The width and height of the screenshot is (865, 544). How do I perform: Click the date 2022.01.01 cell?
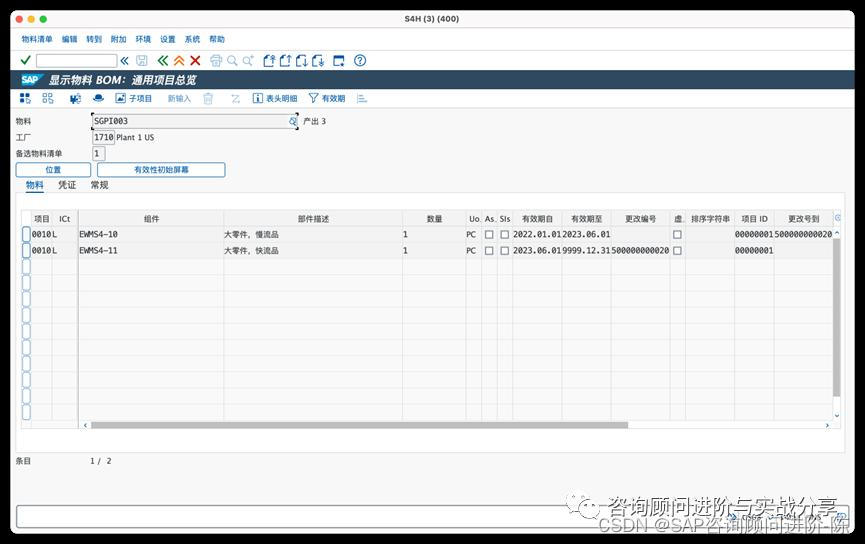tap(537, 234)
